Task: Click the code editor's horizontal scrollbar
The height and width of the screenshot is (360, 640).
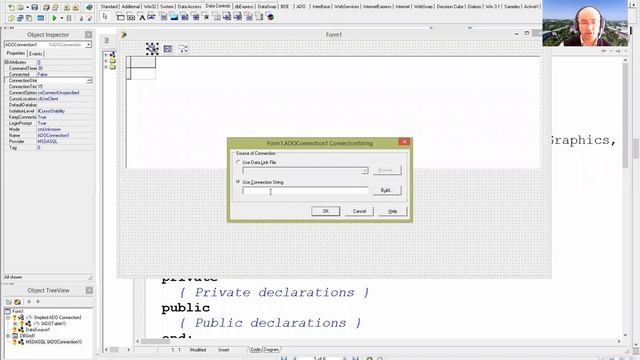Action: point(378,341)
